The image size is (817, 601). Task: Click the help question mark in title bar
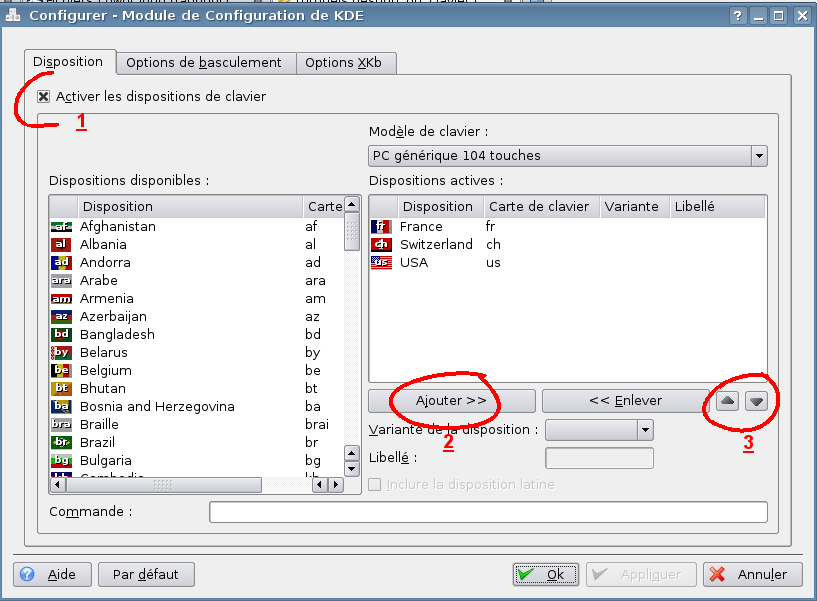pyautogui.click(x=737, y=15)
